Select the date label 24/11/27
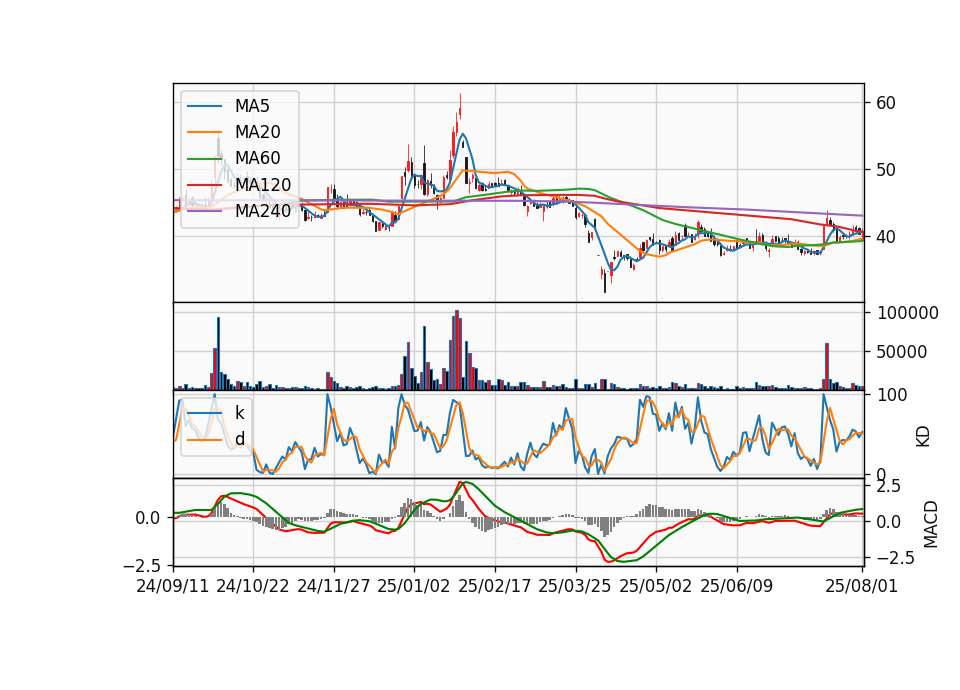 click(334, 586)
